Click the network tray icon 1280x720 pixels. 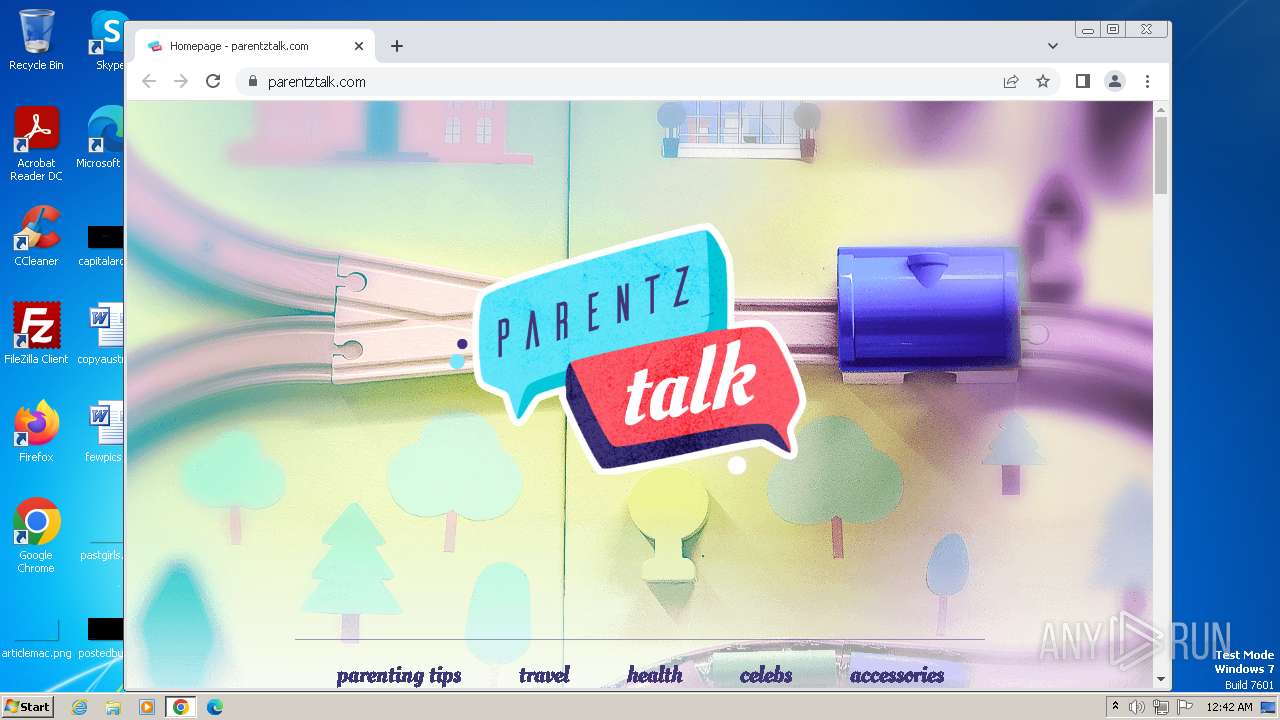tap(1160, 707)
